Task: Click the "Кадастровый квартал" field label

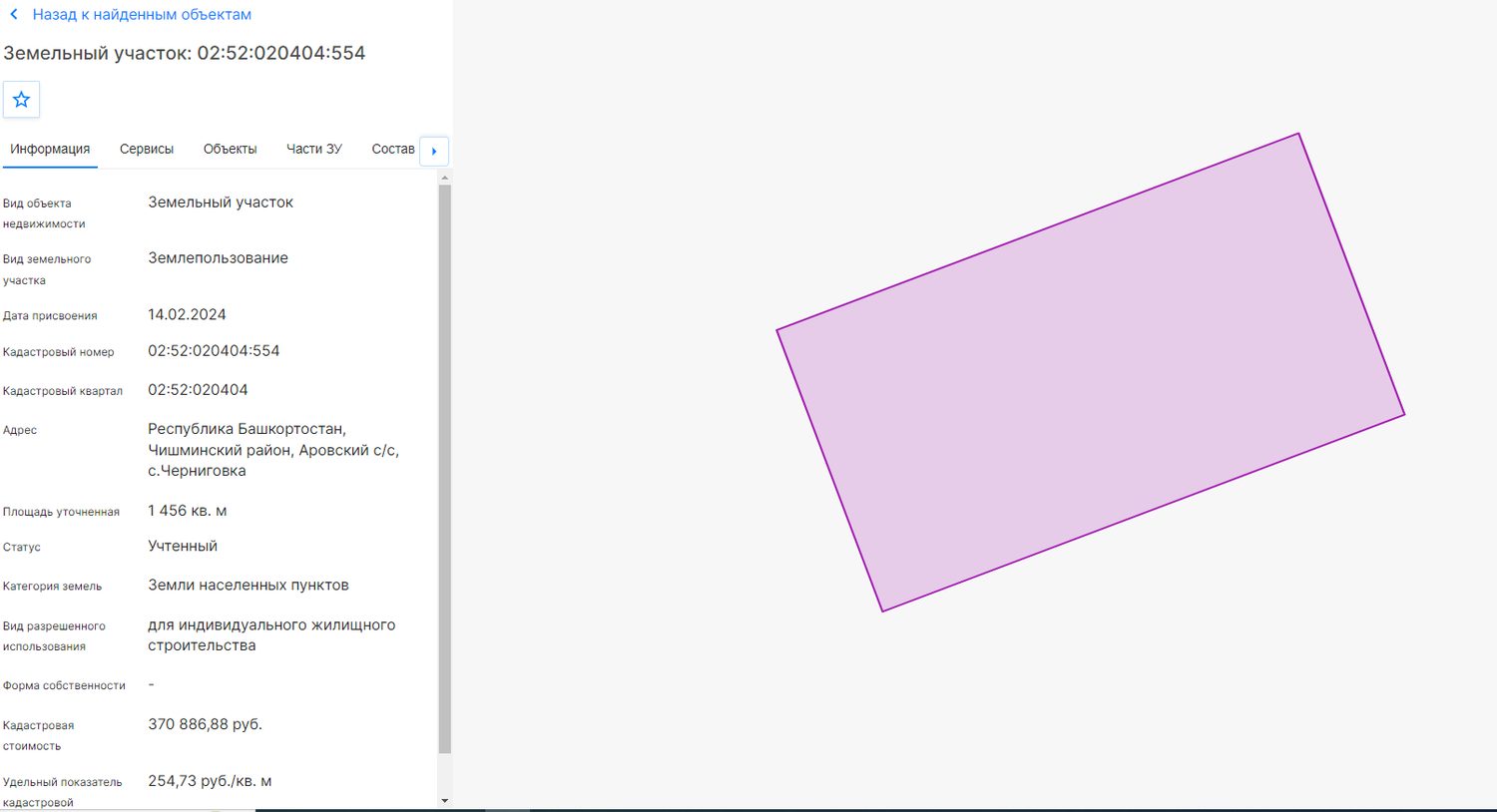Action: click(x=63, y=391)
